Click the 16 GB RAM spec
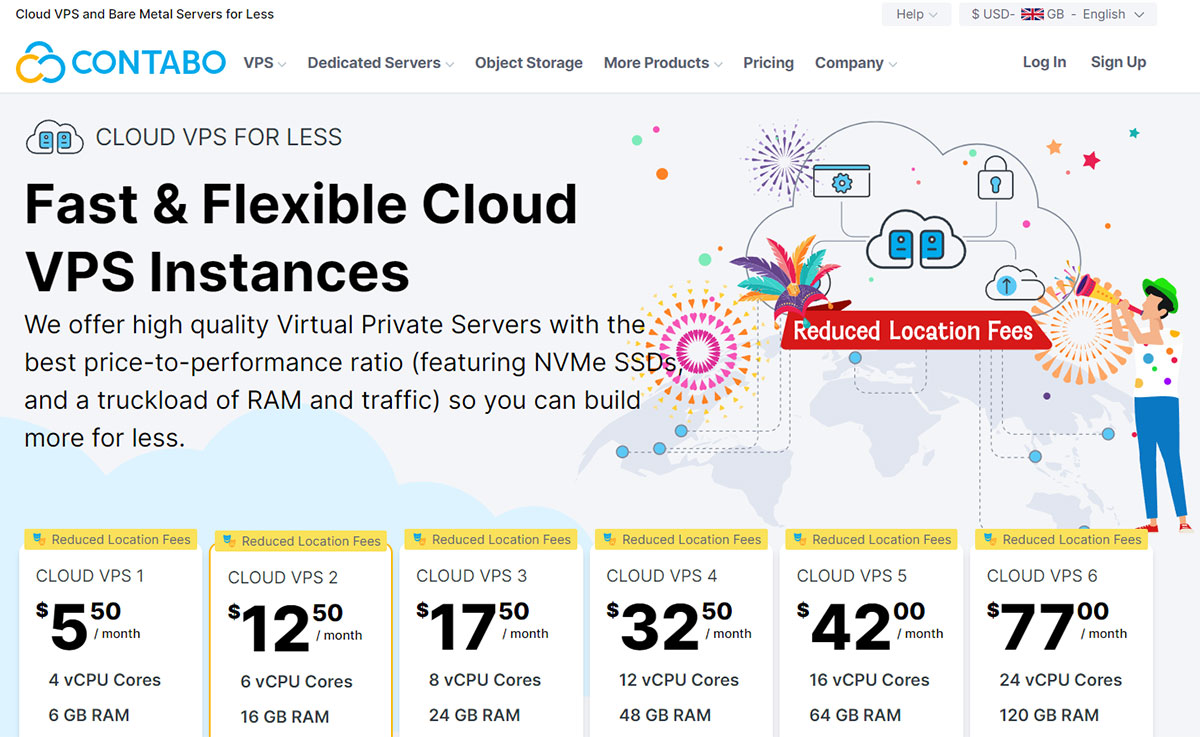 [285, 717]
